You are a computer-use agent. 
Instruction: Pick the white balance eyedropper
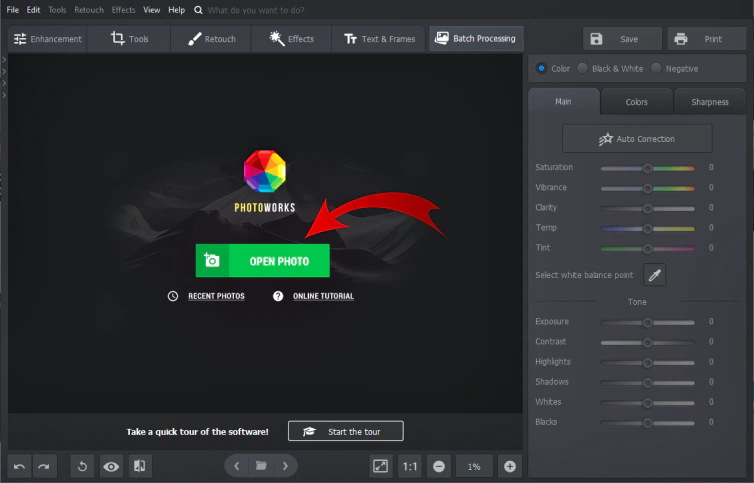click(x=654, y=275)
